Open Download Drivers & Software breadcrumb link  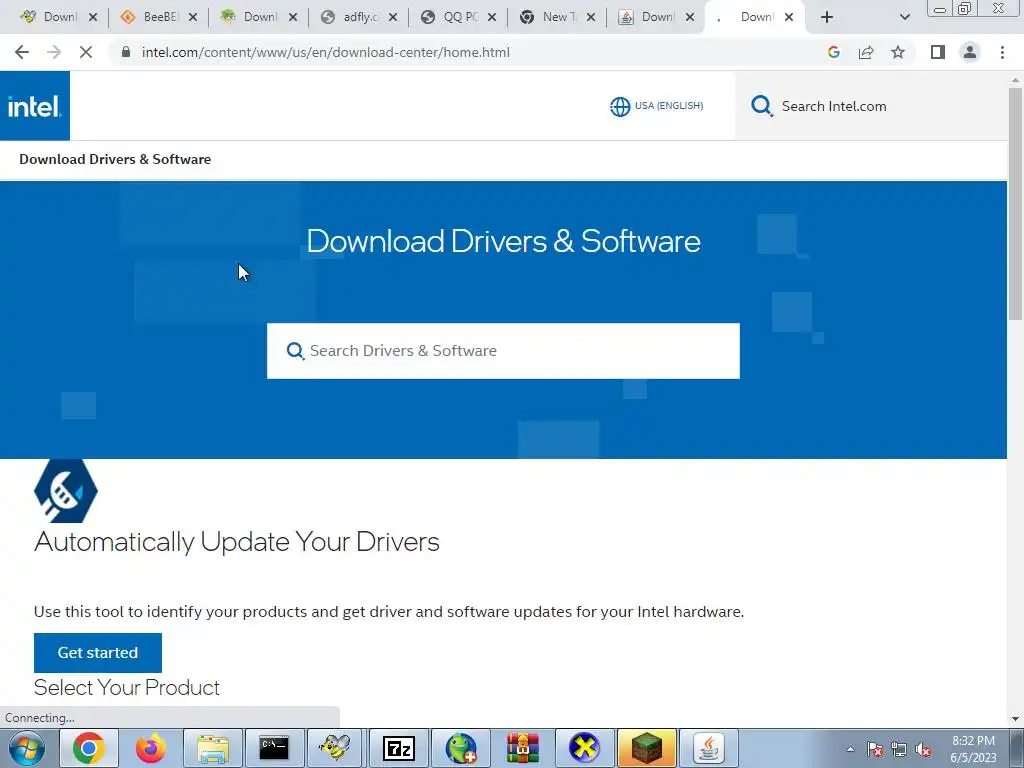(x=115, y=159)
